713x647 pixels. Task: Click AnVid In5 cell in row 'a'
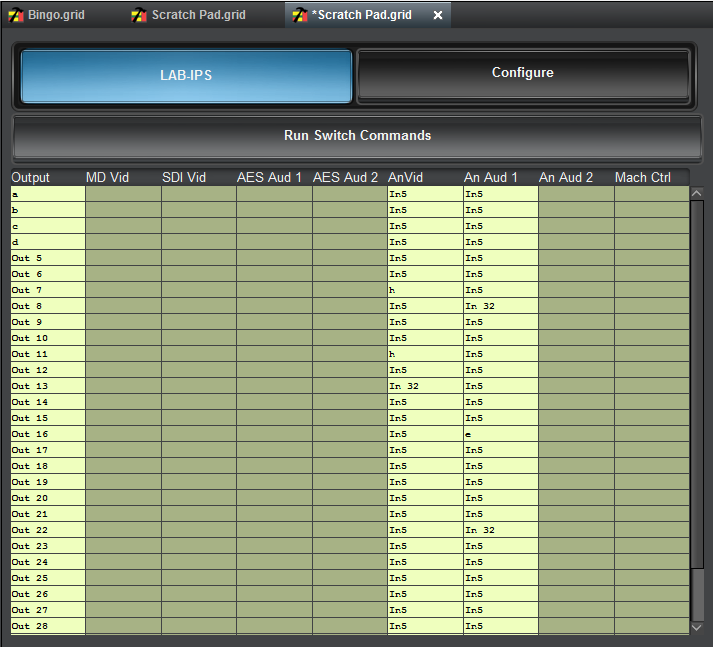click(x=425, y=194)
